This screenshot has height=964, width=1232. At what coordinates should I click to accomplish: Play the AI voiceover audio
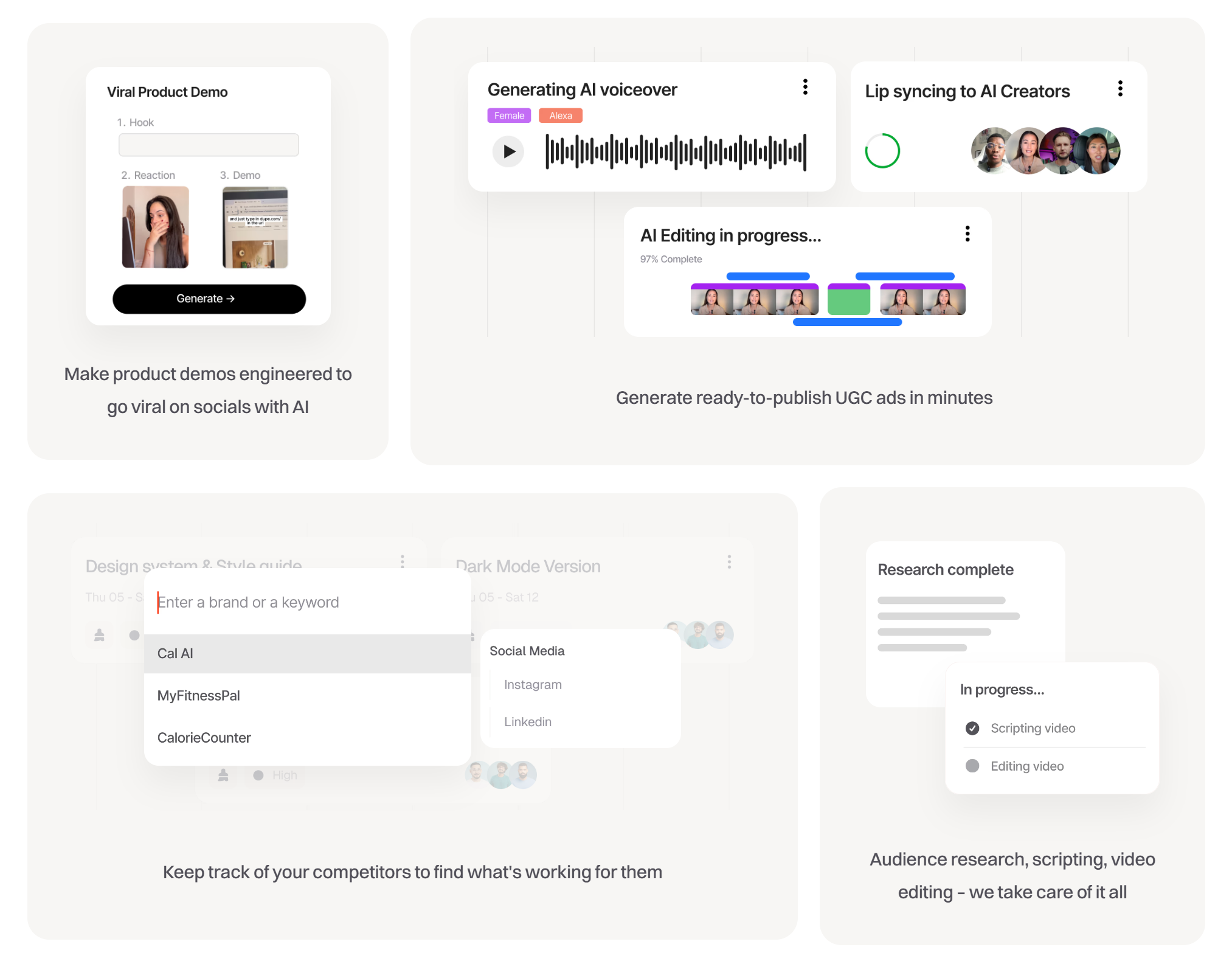[508, 151]
